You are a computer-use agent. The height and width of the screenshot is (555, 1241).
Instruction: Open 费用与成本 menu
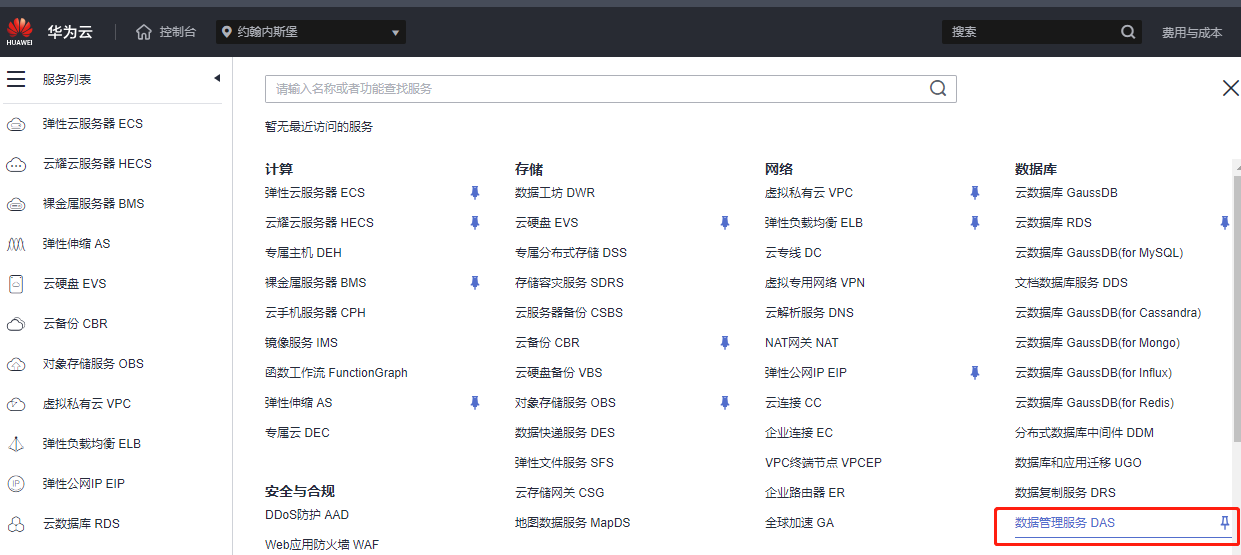coord(1192,32)
